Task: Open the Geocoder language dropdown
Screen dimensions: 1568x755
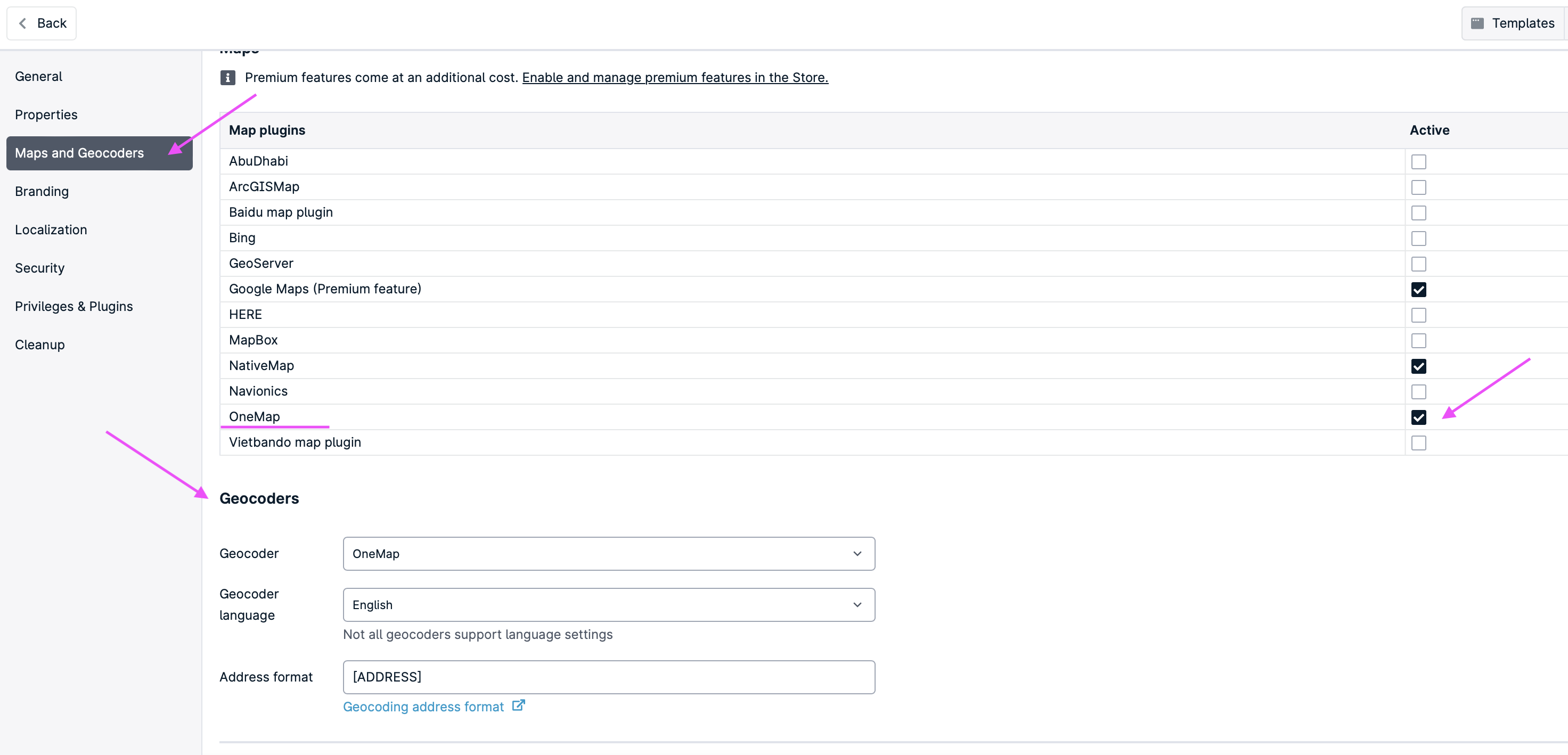Action: [608, 604]
